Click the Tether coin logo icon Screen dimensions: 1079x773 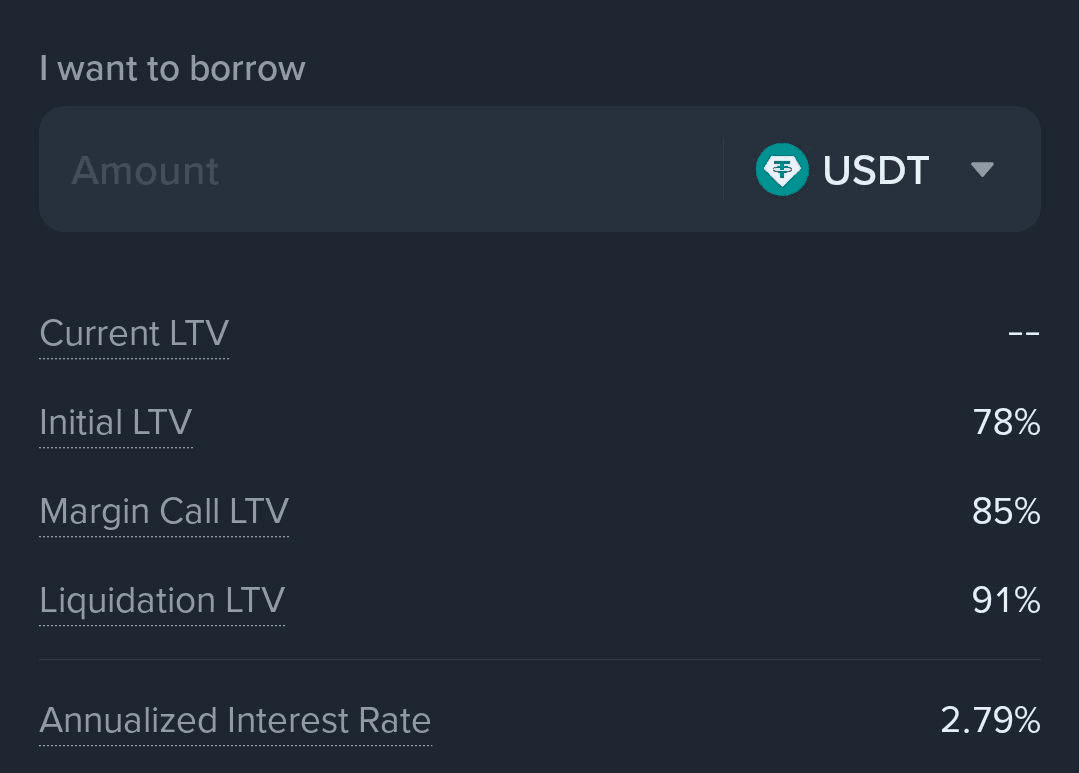(782, 170)
